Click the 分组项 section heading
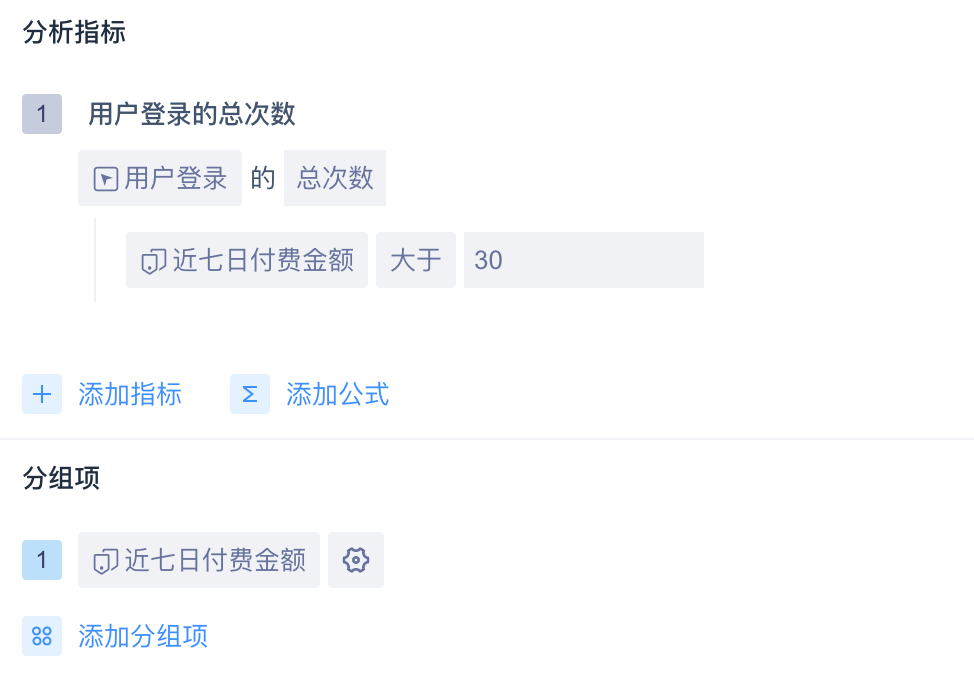Viewport: 974px width, 683px height. [x=61, y=478]
